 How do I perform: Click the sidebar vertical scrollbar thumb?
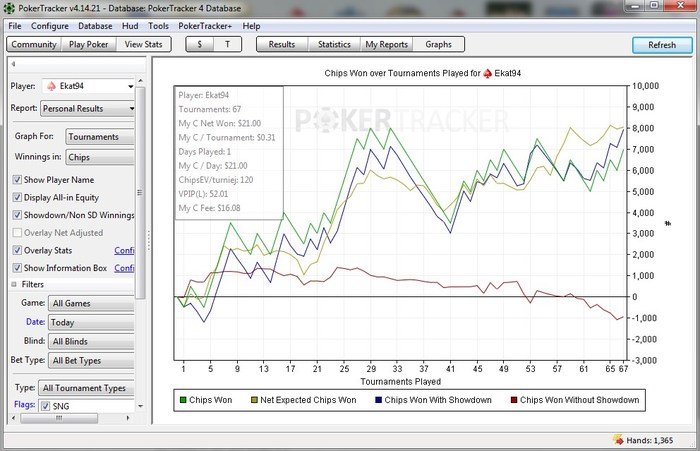pos(140,193)
